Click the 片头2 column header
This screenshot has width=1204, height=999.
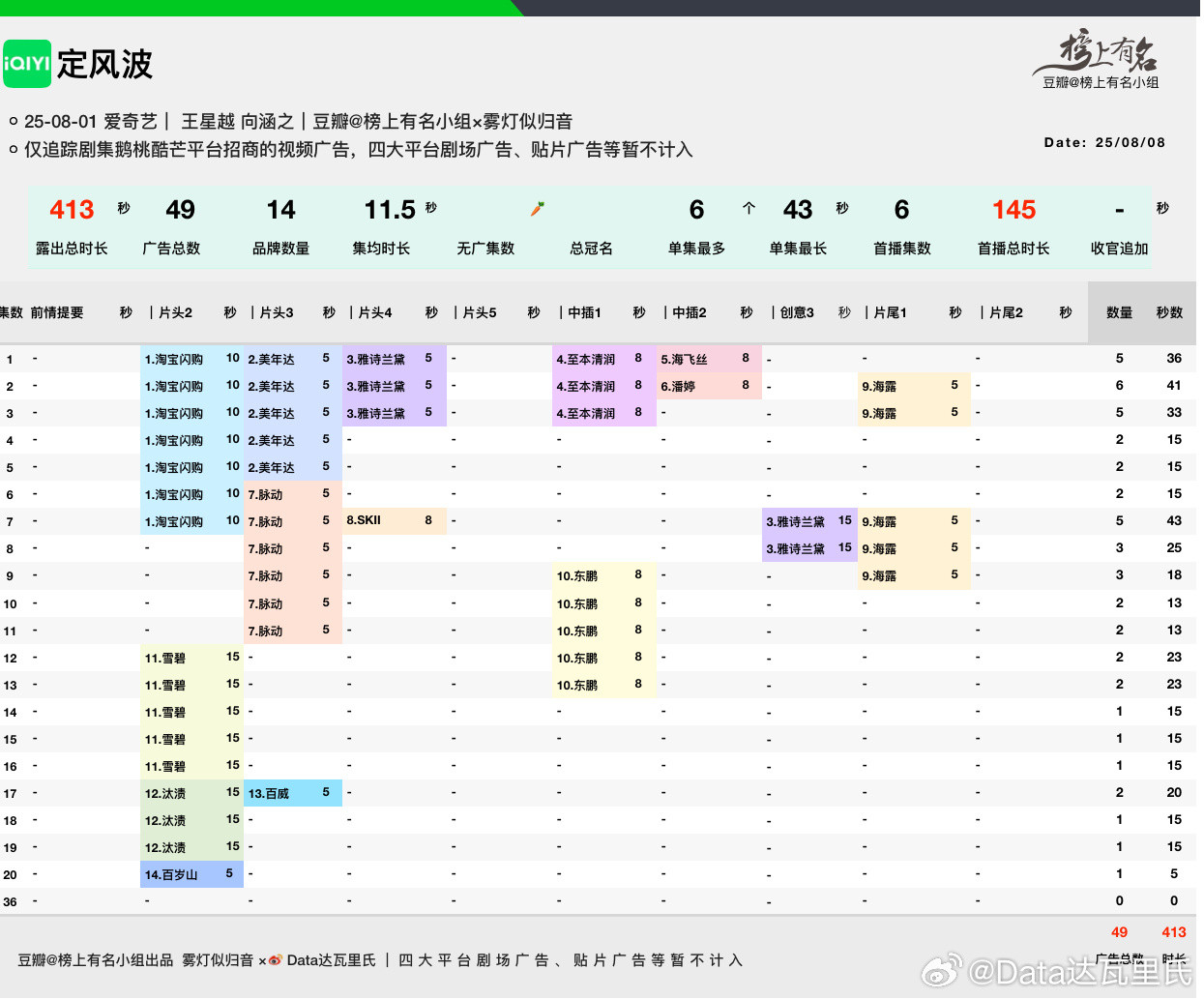click(x=175, y=312)
